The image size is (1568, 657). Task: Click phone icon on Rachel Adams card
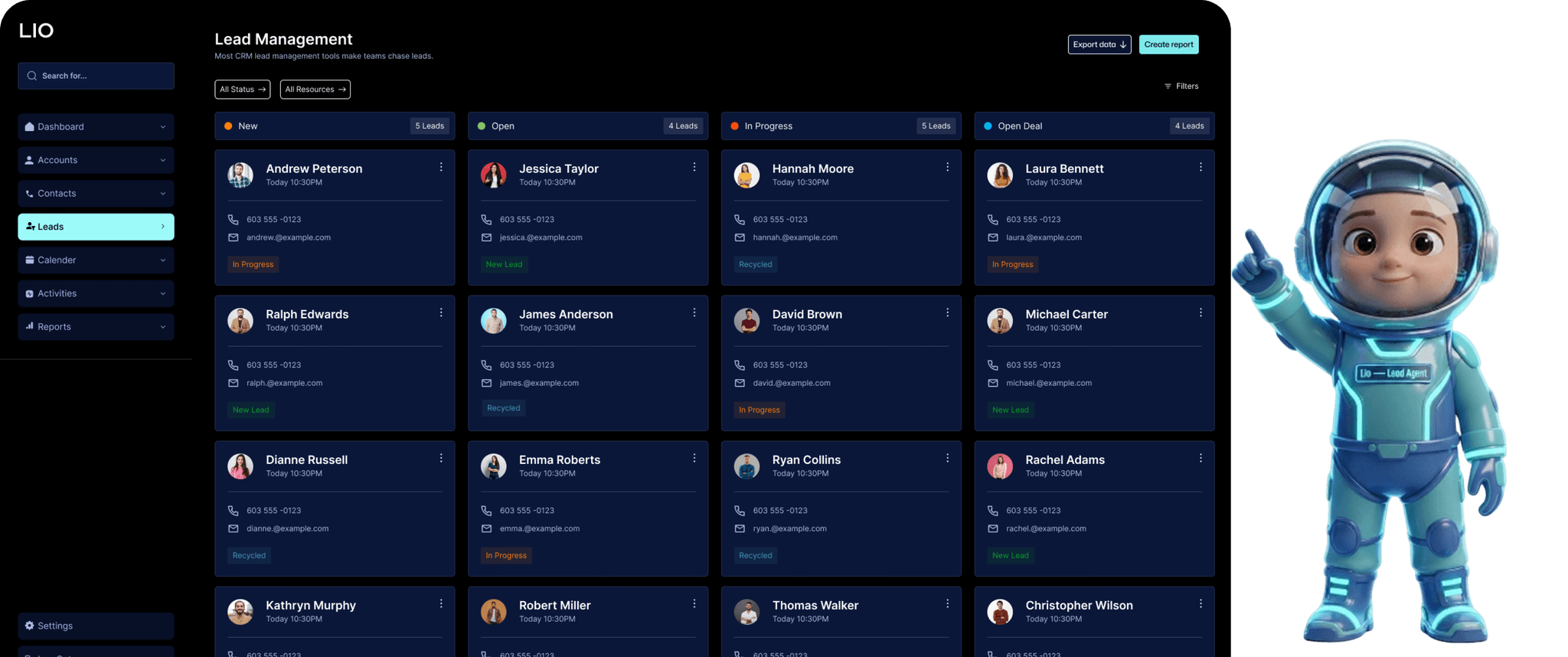point(993,510)
